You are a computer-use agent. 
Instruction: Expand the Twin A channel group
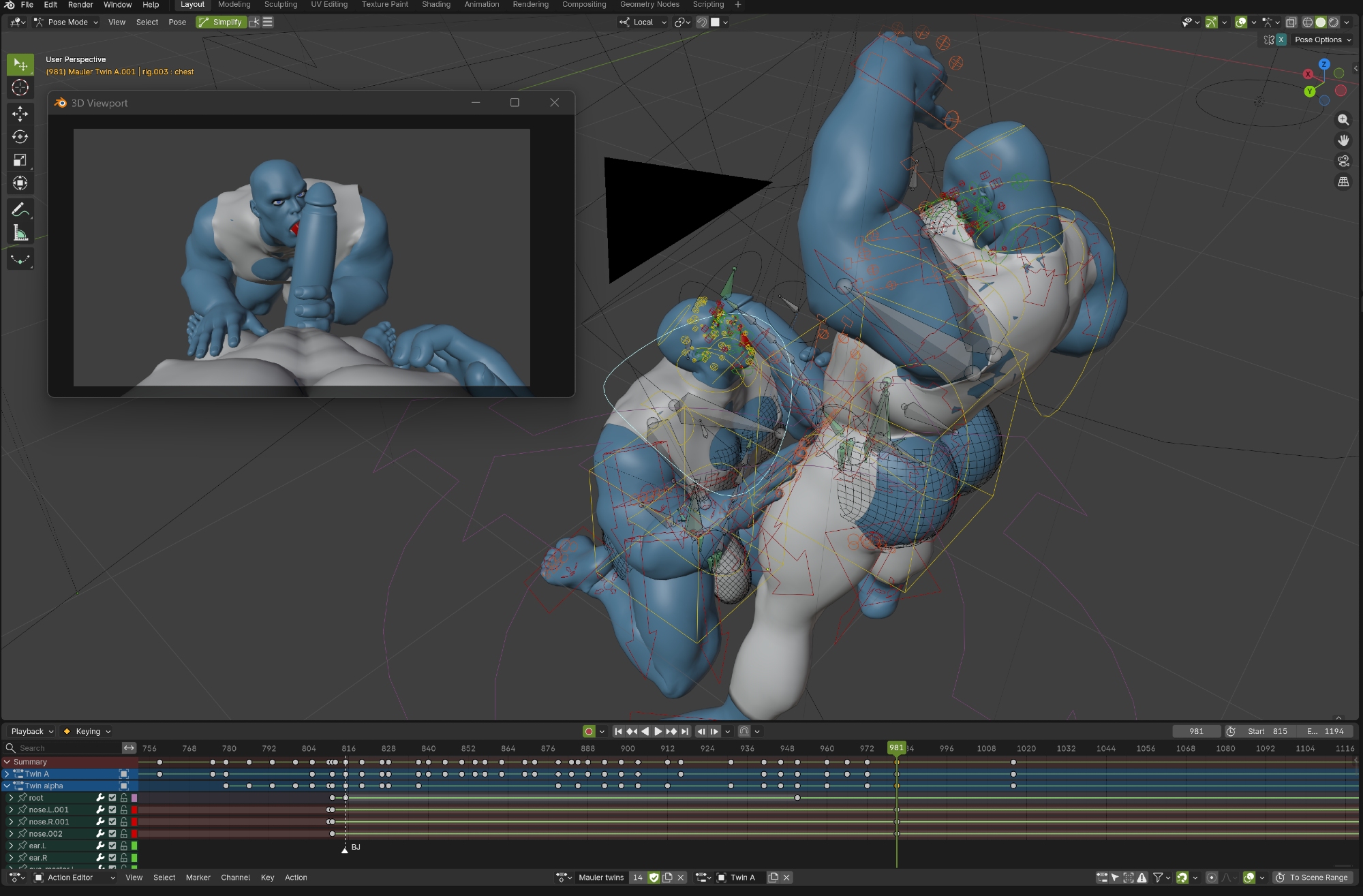7,774
